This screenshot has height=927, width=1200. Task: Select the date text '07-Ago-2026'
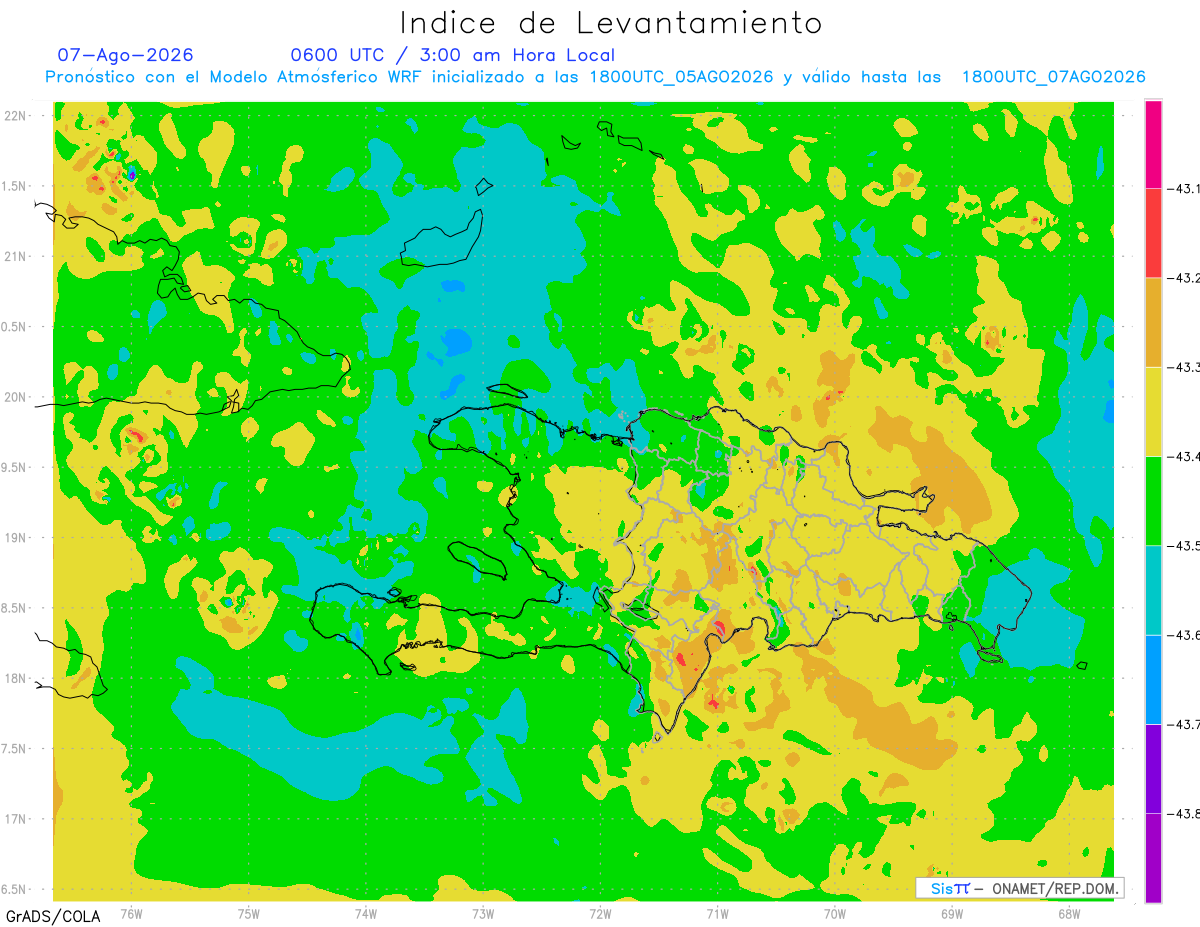(125, 55)
